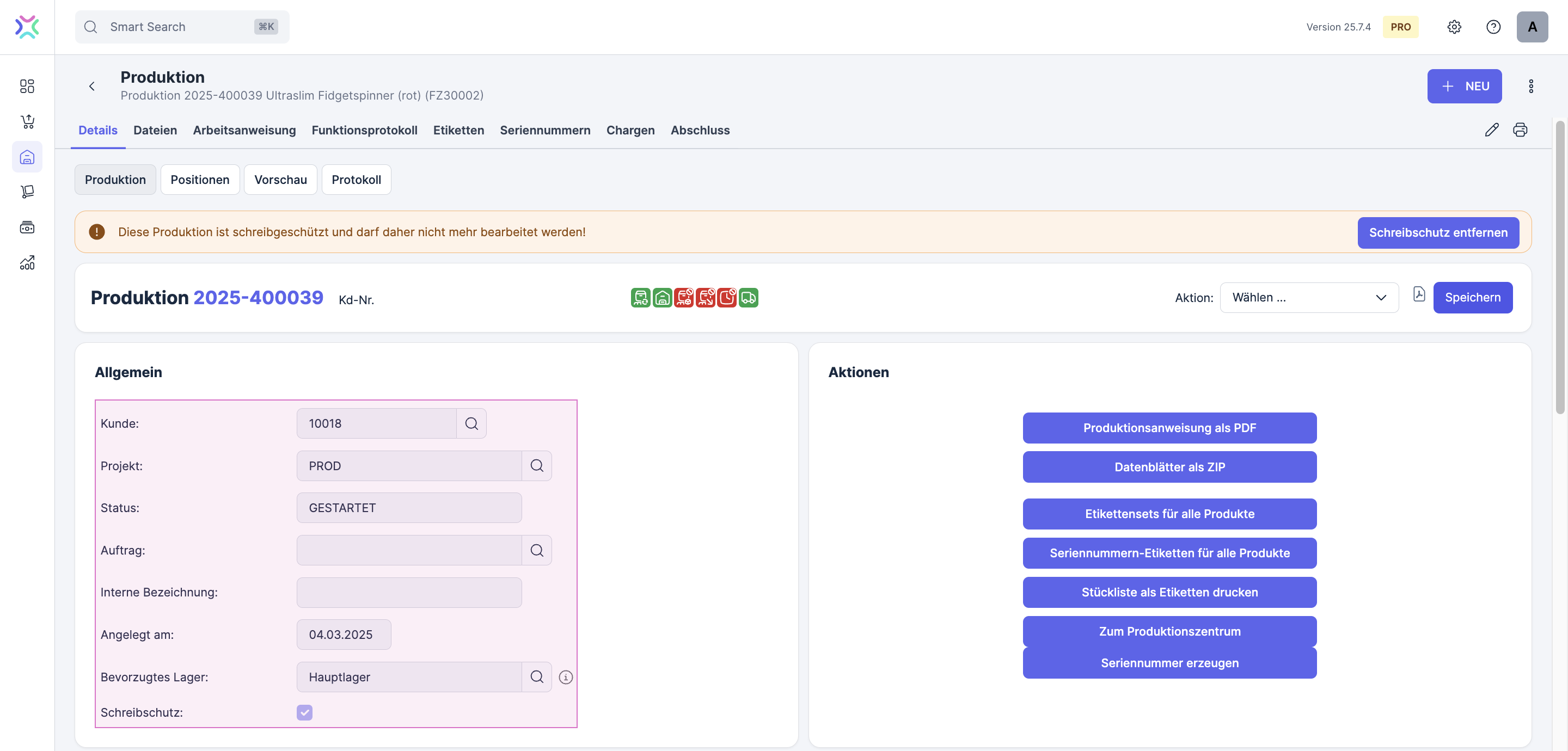1568x751 pixels.
Task: Click the search icon next to Kunde field
Action: [x=471, y=423]
